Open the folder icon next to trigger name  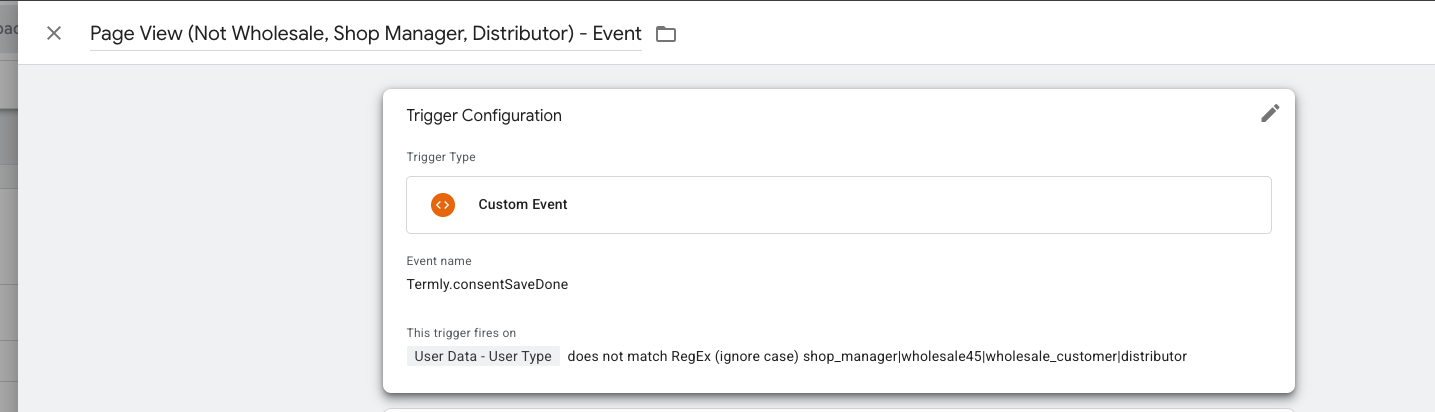[666, 34]
